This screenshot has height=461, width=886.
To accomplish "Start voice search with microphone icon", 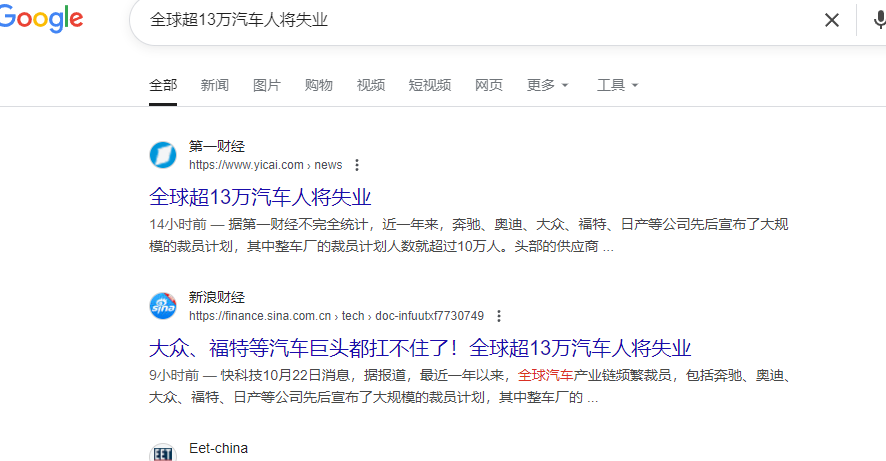I will coord(878,20).
